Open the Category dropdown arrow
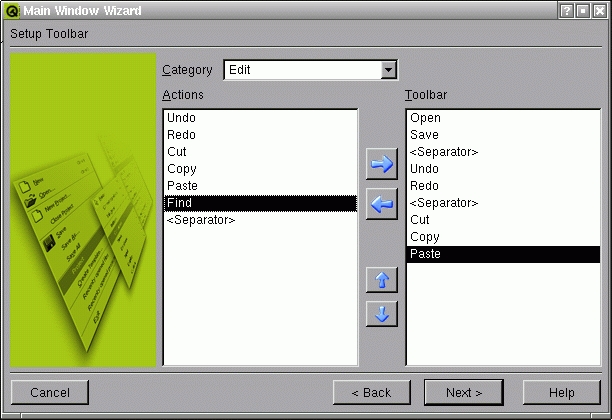The width and height of the screenshot is (612, 420). point(389,70)
